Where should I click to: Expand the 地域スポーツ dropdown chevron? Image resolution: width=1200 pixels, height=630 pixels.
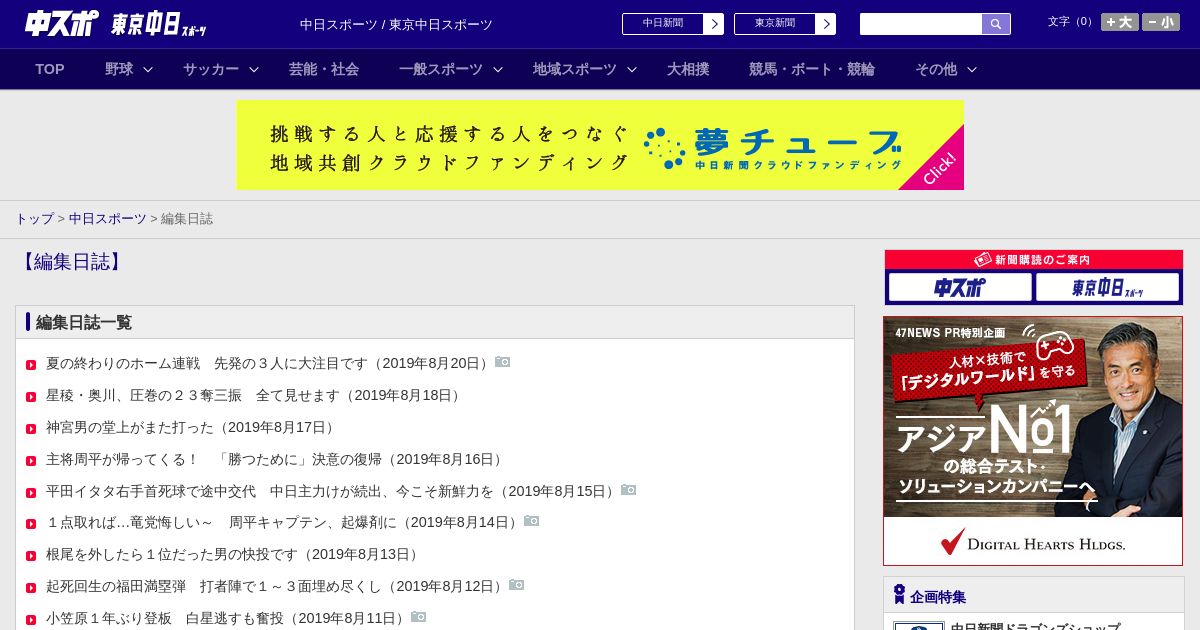(x=632, y=69)
